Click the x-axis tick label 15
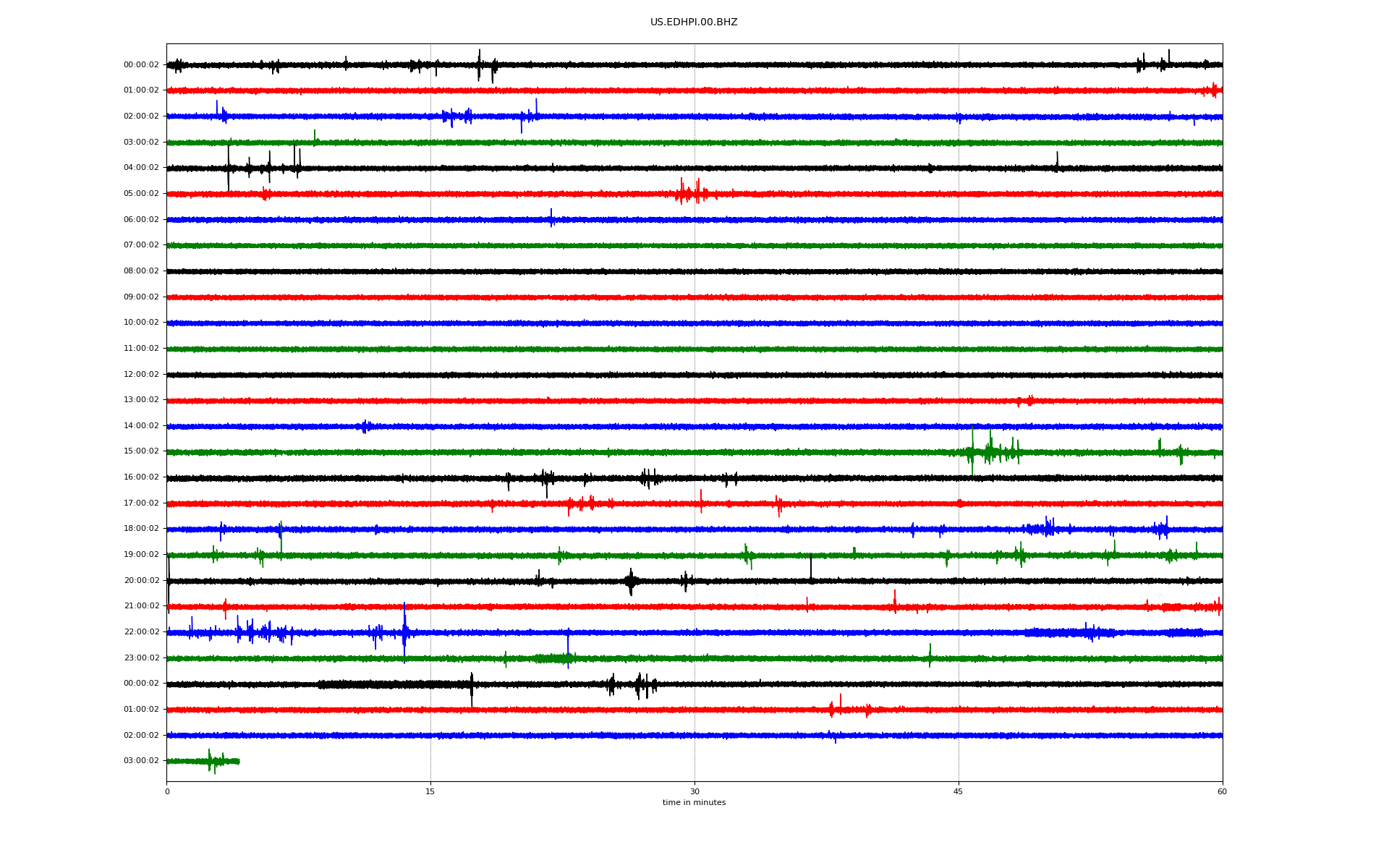 coord(430,791)
